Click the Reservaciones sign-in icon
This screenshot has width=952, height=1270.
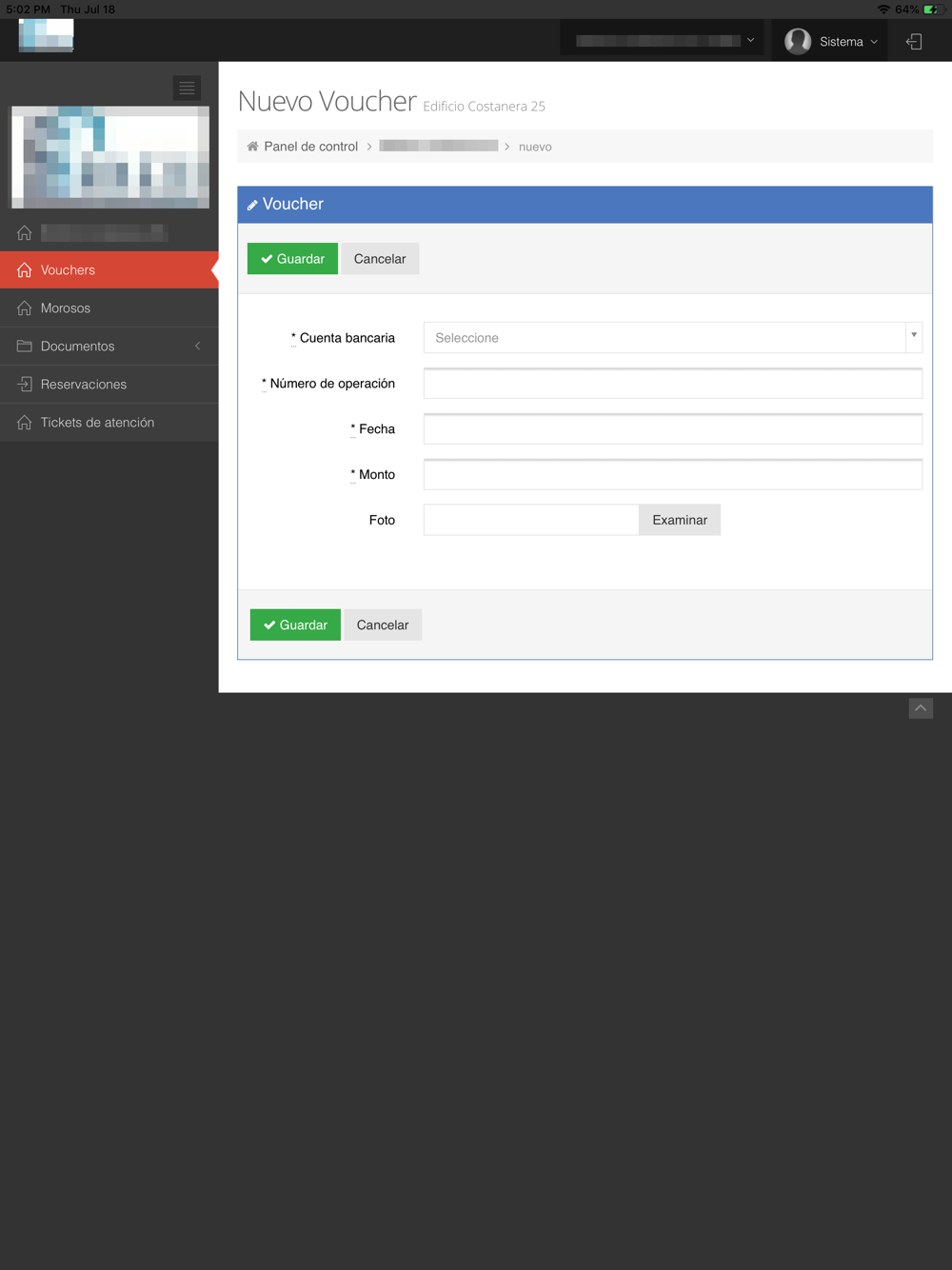click(25, 385)
